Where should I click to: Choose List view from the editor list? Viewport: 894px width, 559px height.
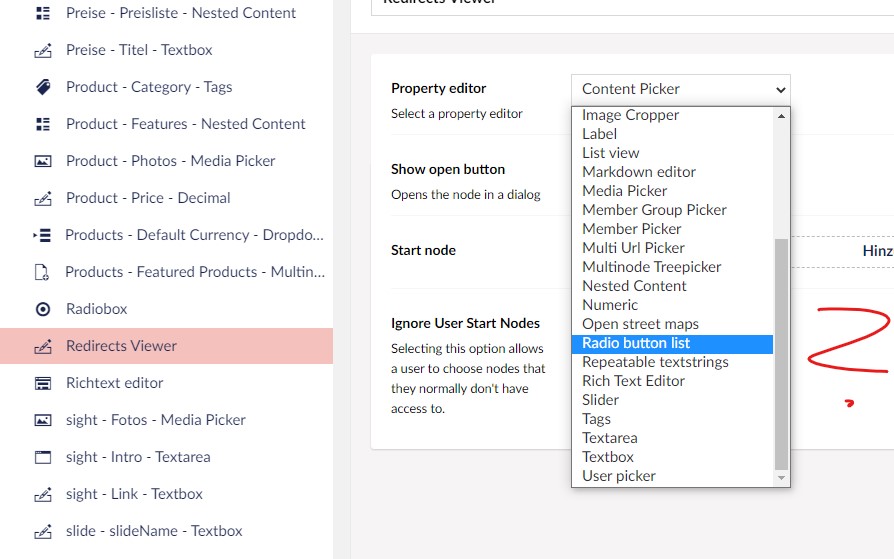(x=672, y=153)
